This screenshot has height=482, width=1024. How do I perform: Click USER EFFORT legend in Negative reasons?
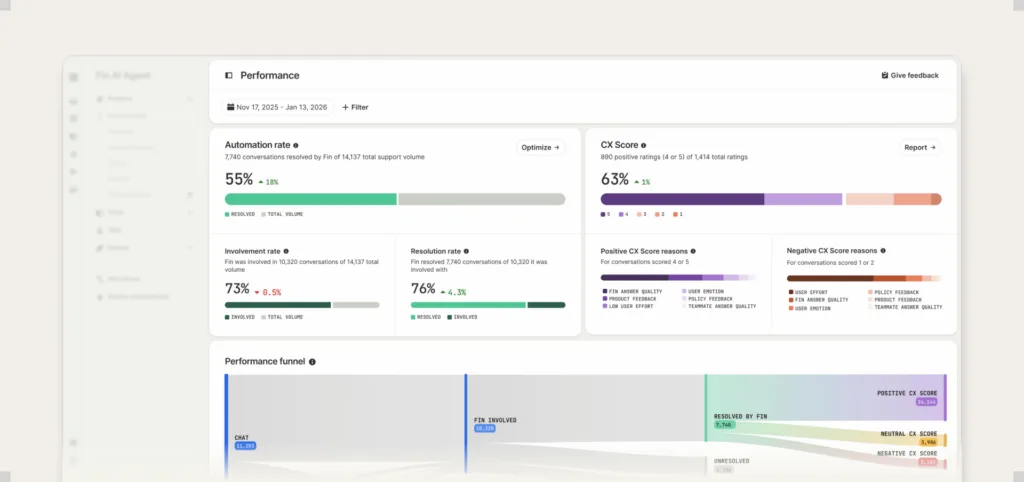tap(809, 293)
